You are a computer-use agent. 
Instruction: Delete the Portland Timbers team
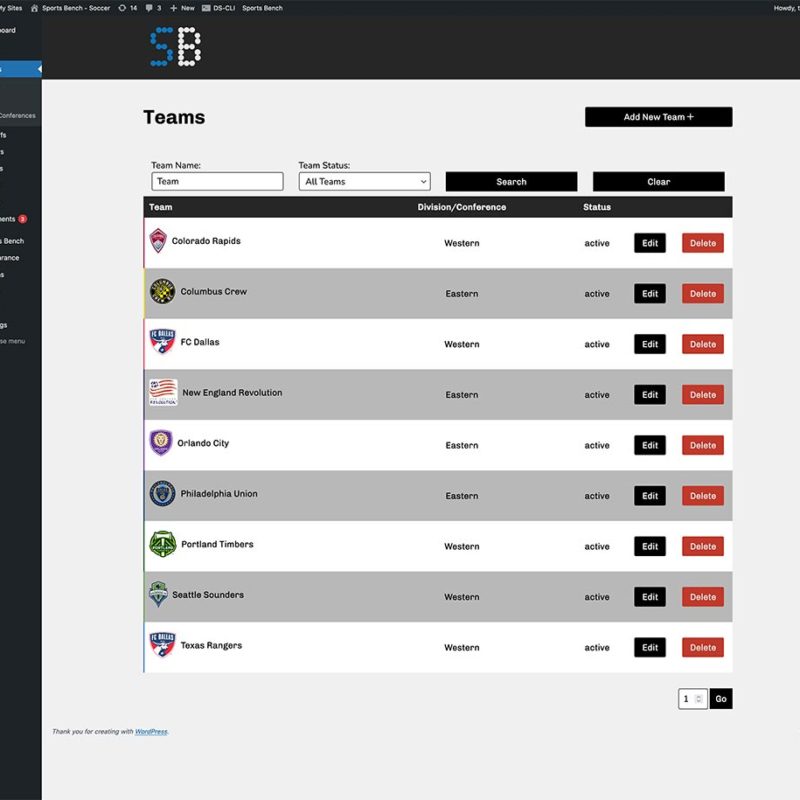pyautogui.click(x=703, y=546)
